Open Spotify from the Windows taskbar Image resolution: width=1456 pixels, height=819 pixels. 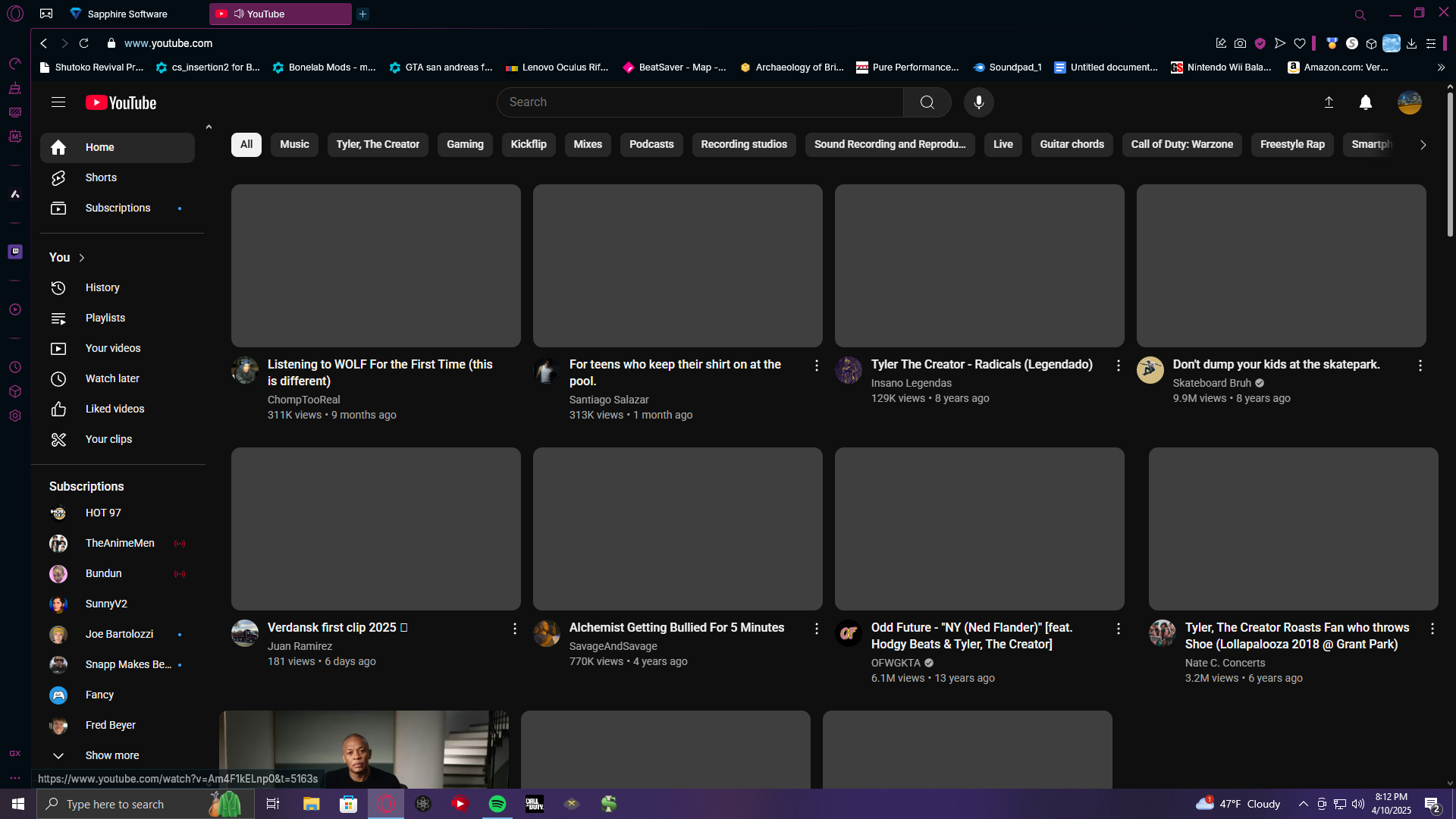(497, 804)
